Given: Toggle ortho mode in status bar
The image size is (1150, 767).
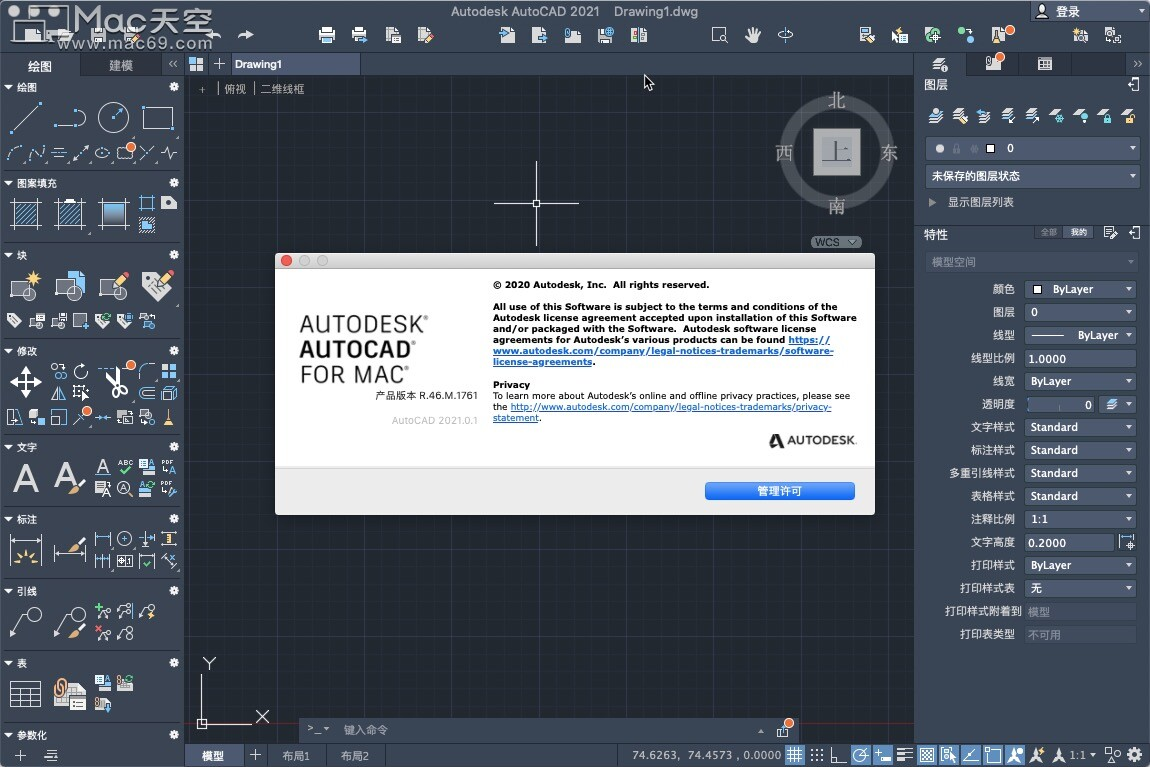Looking at the screenshot, I should point(838,755).
